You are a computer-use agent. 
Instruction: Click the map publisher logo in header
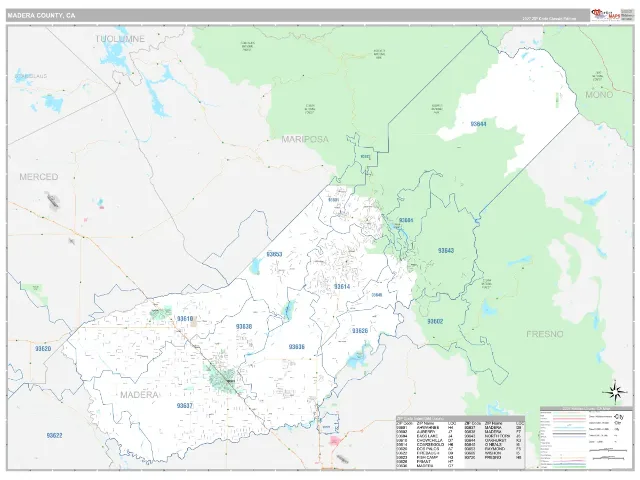pos(606,15)
